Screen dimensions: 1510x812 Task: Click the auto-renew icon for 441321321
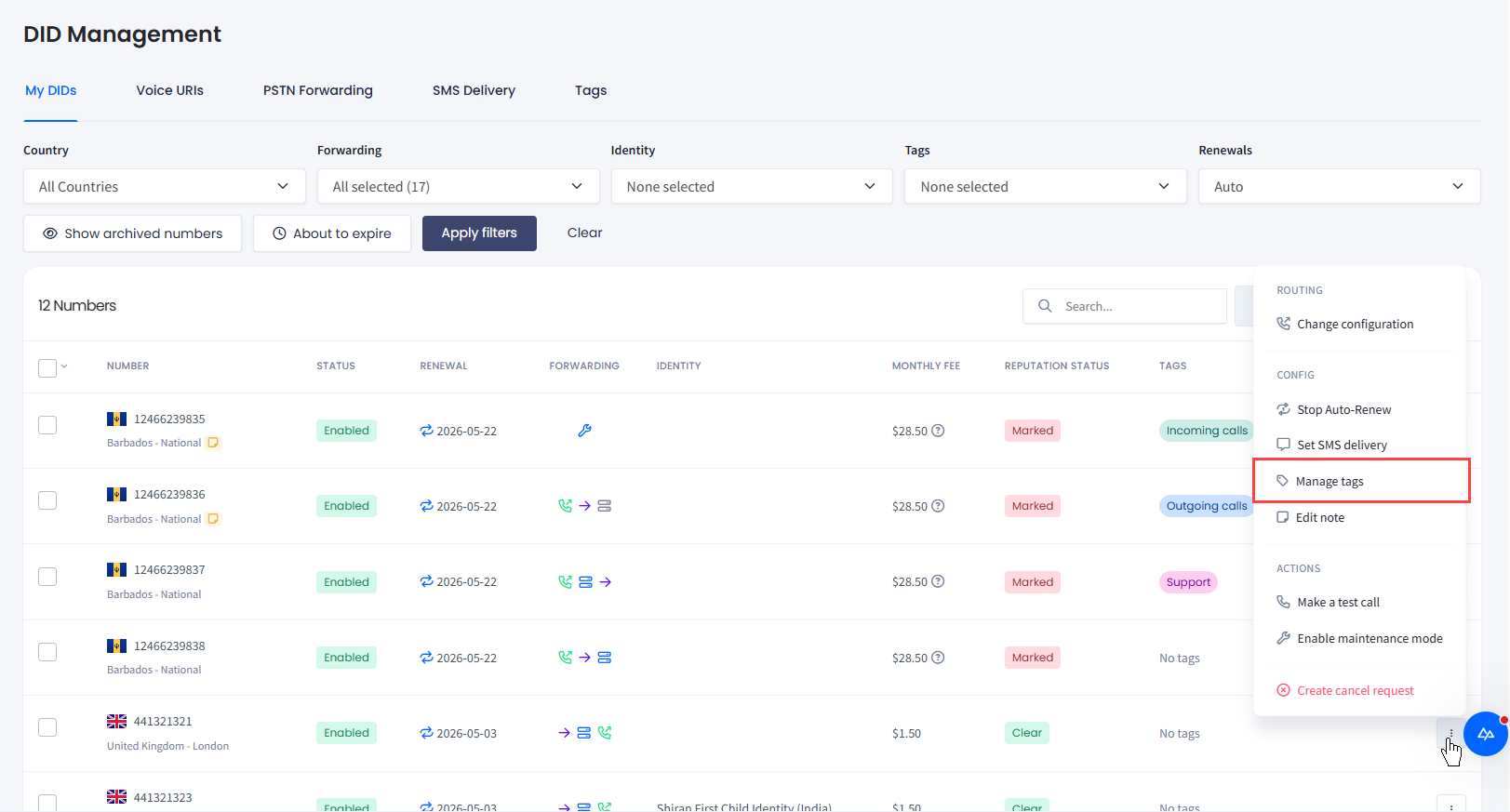pyautogui.click(x=426, y=733)
